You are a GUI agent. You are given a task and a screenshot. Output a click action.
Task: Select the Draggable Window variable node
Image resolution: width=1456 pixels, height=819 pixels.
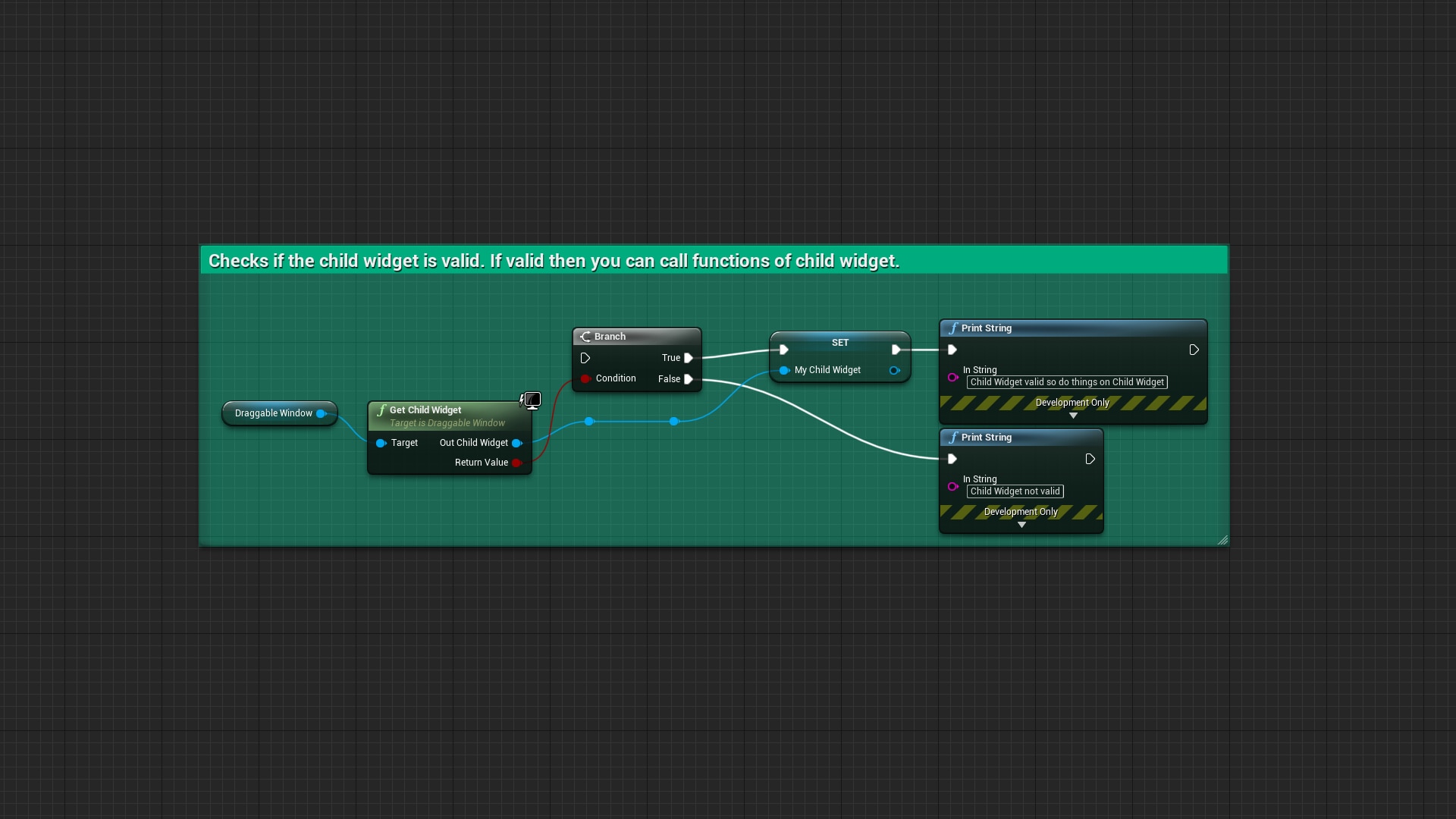(275, 413)
